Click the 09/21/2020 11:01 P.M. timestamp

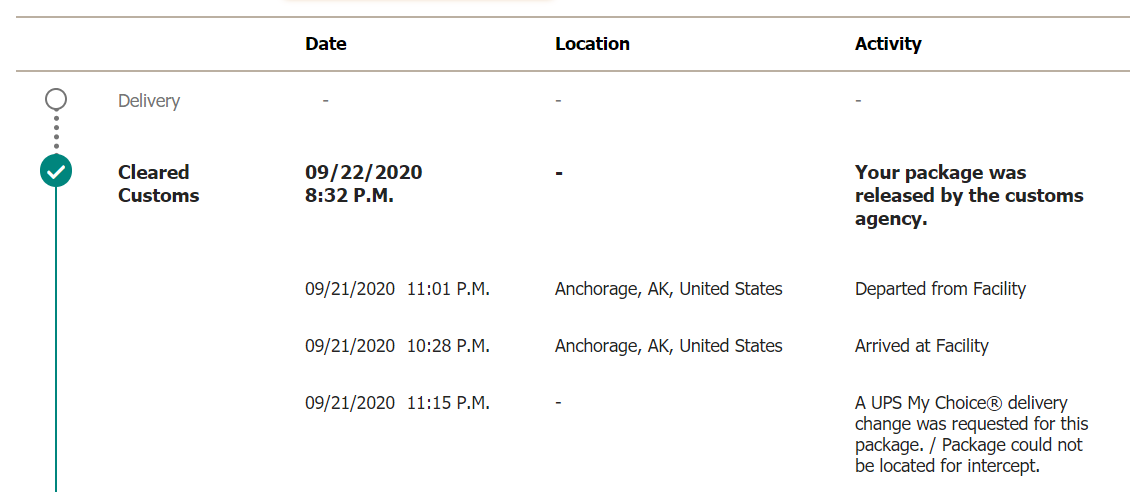tap(398, 289)
